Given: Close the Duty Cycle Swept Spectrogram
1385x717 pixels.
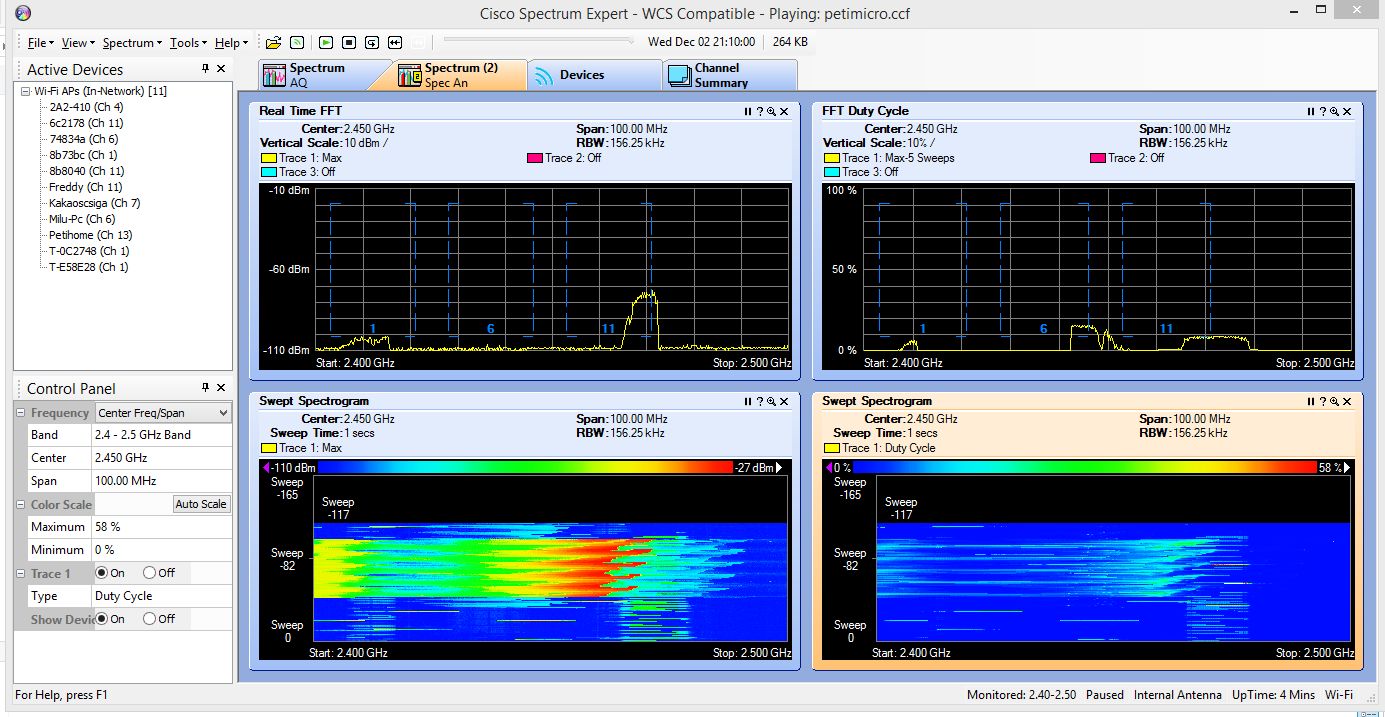Looking at the screenshot, I should [1347, 401].
